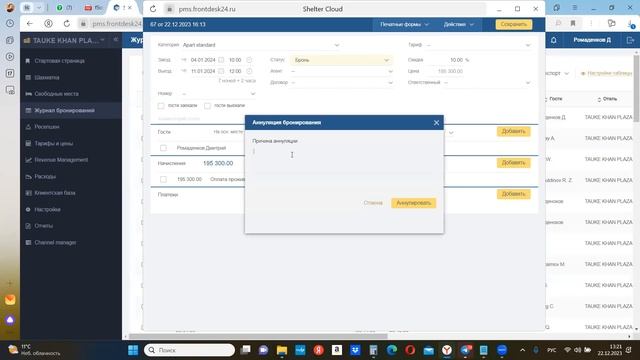Open Revenue Management in the sidebar
The image size is (640, 360).
point(61,160)
